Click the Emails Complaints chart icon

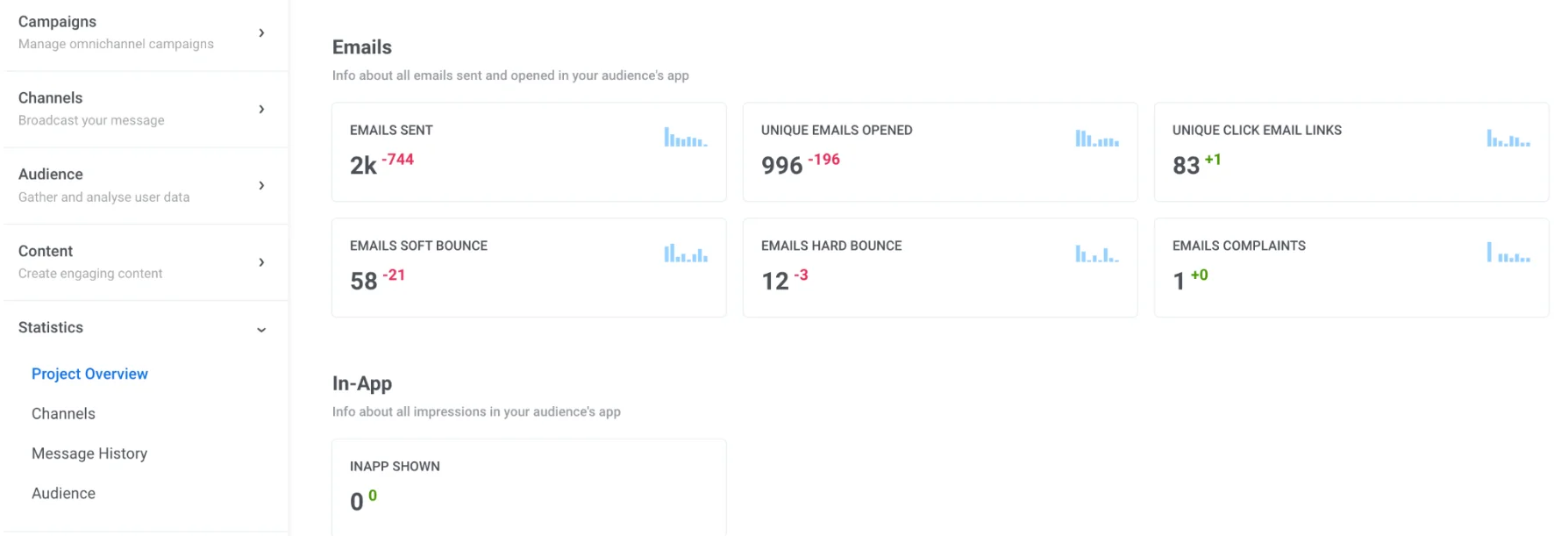tap(1507, 254)
